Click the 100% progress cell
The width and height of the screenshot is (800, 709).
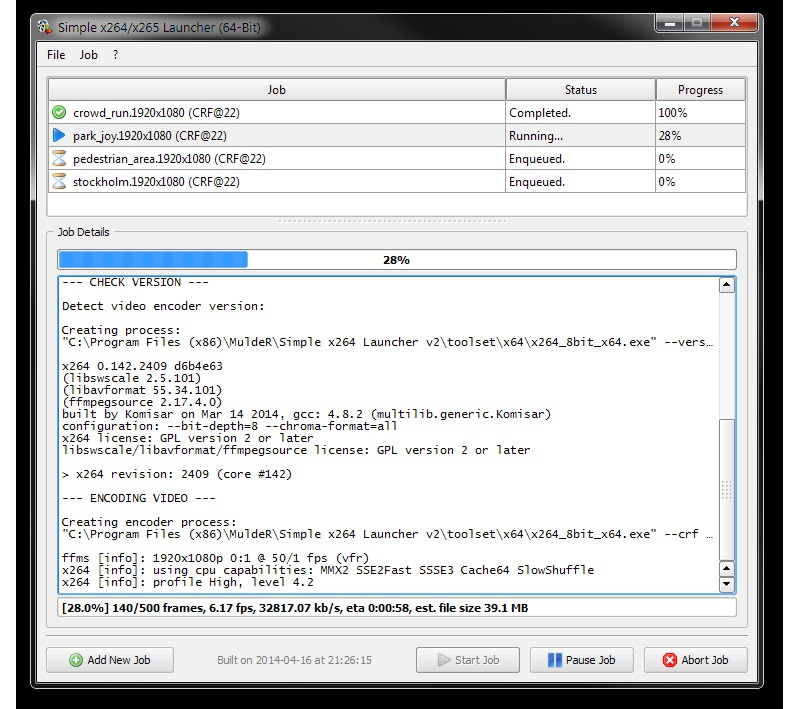pos(701,112)
